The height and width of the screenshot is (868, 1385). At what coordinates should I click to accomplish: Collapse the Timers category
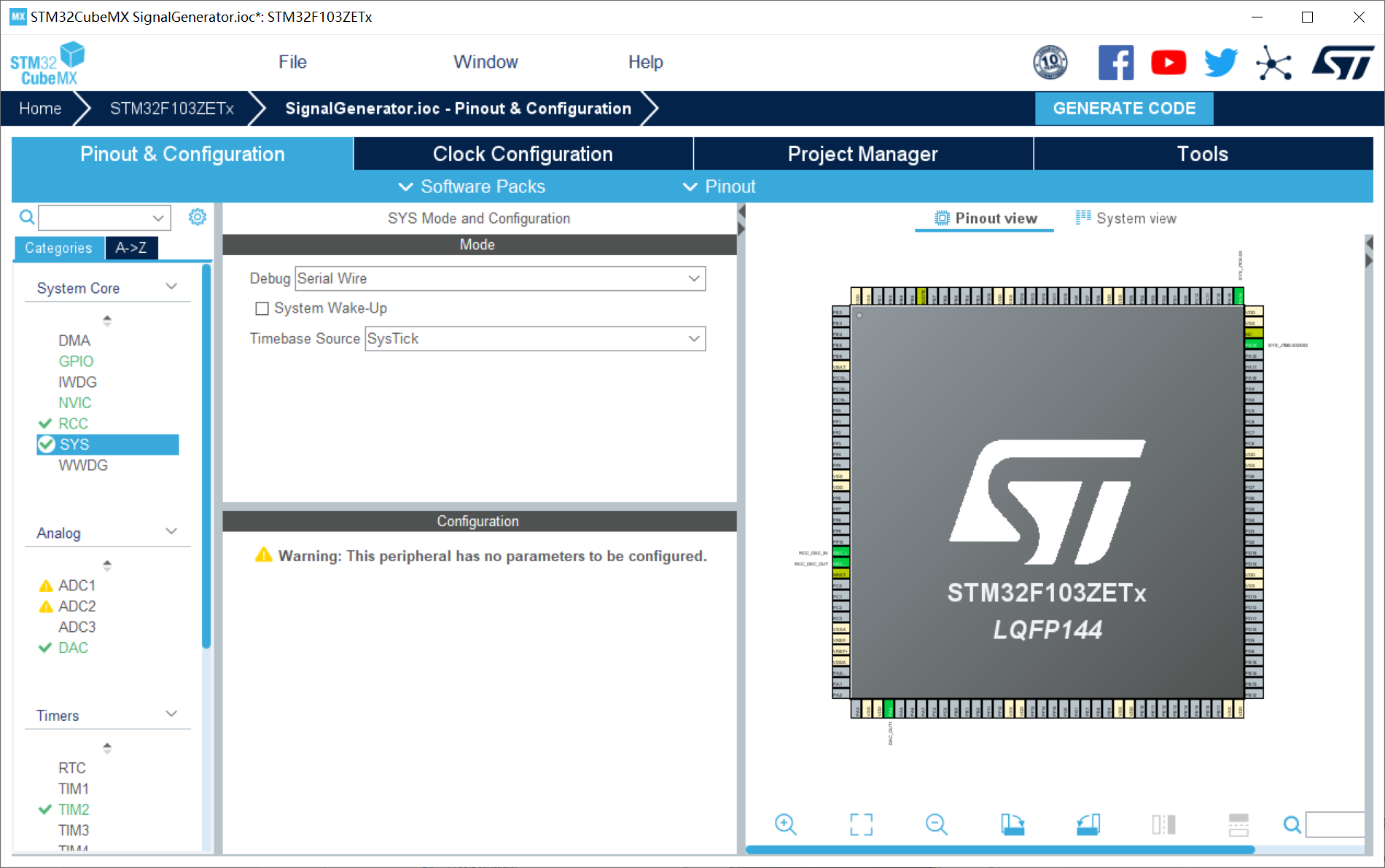point(171,713)
